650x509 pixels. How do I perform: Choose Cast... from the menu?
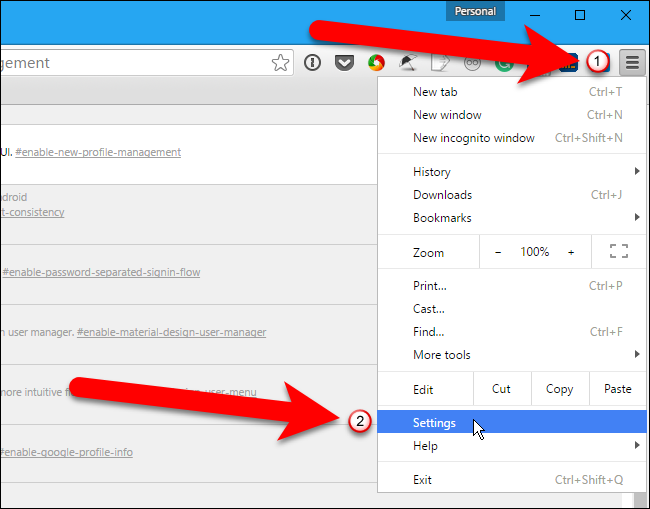[x=512, y=309]
